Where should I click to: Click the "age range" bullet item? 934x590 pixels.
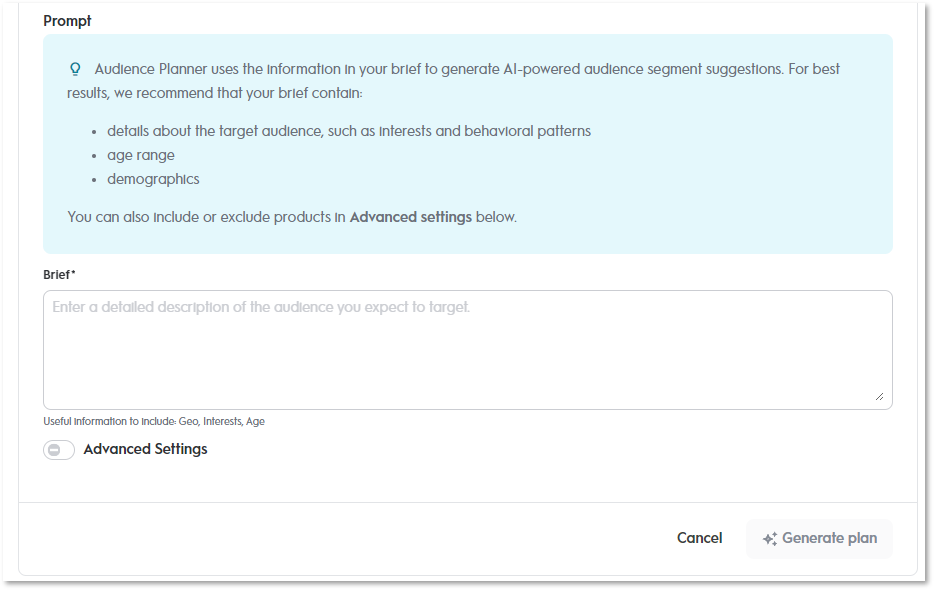tap(141, 155)
